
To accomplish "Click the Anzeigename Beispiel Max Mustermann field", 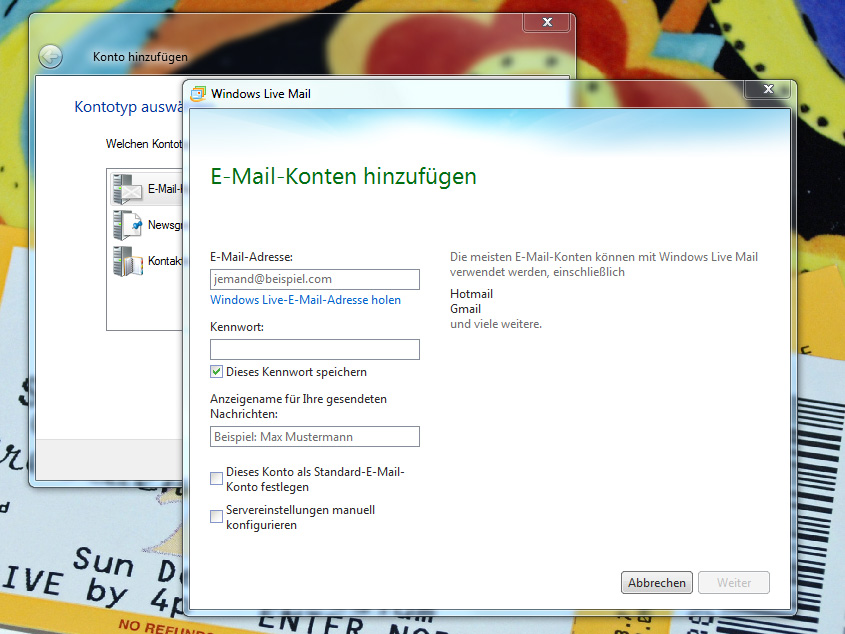I will pyautogui.click(x=314, y=436).
